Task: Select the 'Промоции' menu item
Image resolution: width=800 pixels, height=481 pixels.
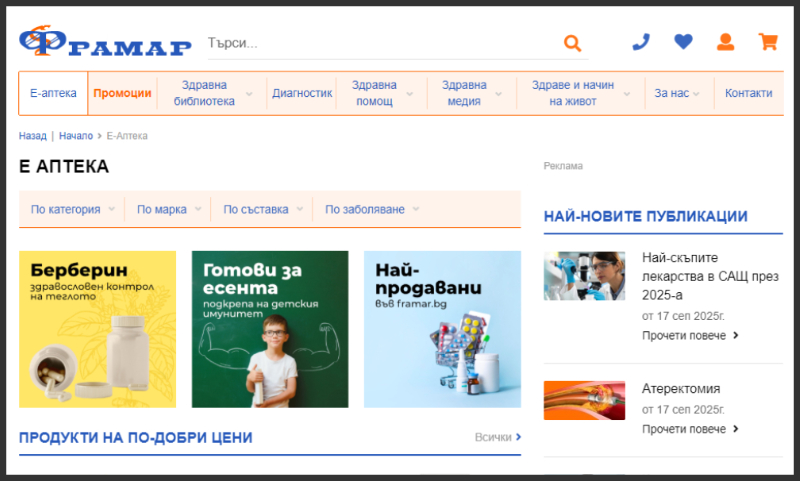Action: [x=122, y=93]
